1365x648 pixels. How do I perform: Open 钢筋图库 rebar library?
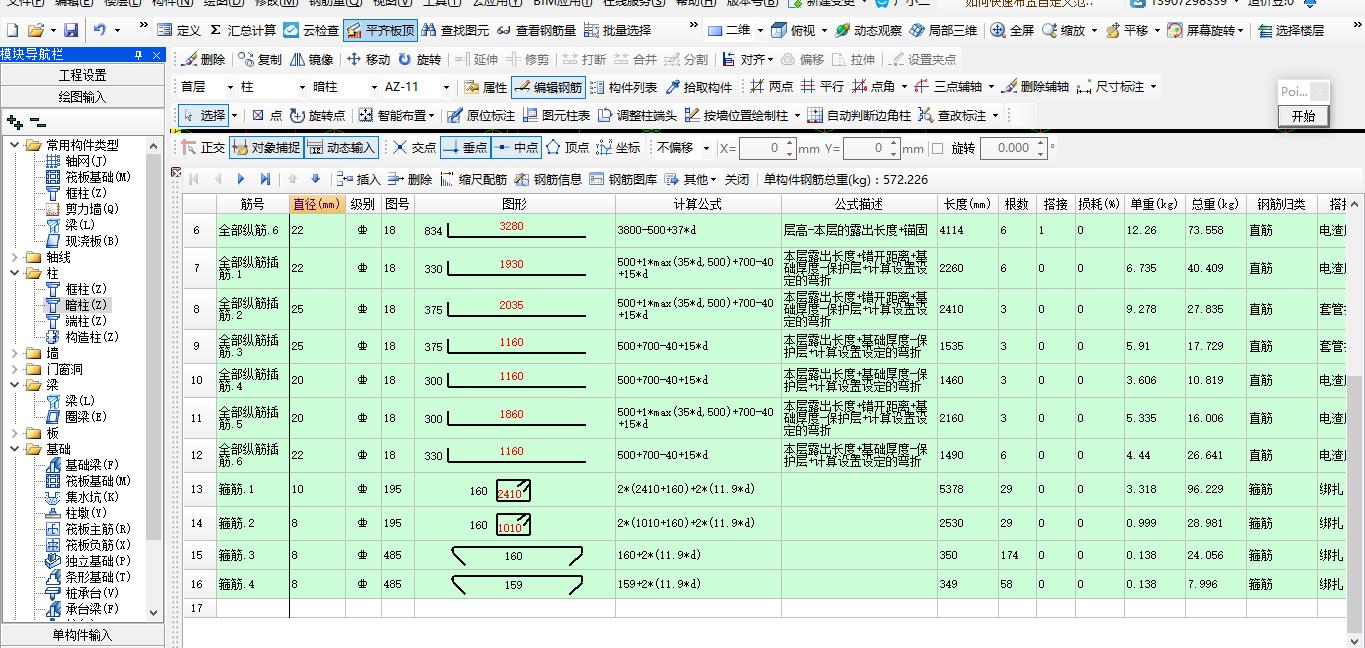625,180
